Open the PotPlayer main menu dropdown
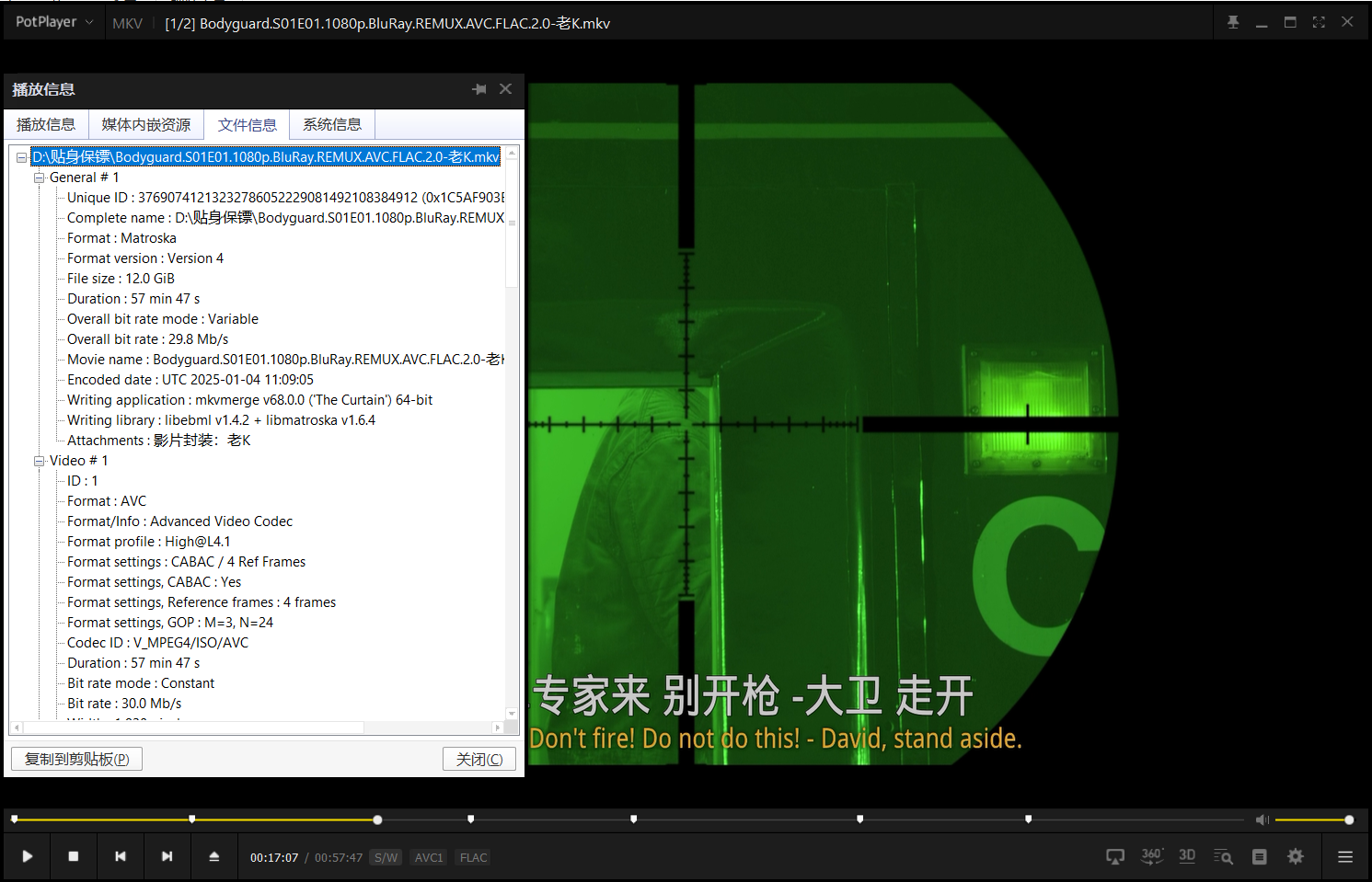This screenshot has height=882, width=1372. [x=54, y=22]
